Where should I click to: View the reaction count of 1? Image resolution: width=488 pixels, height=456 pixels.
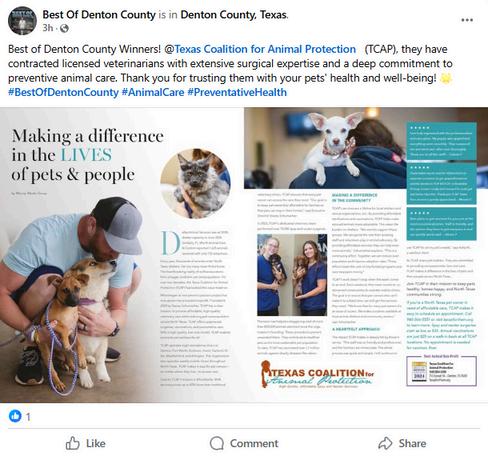[x=28, y=417]
